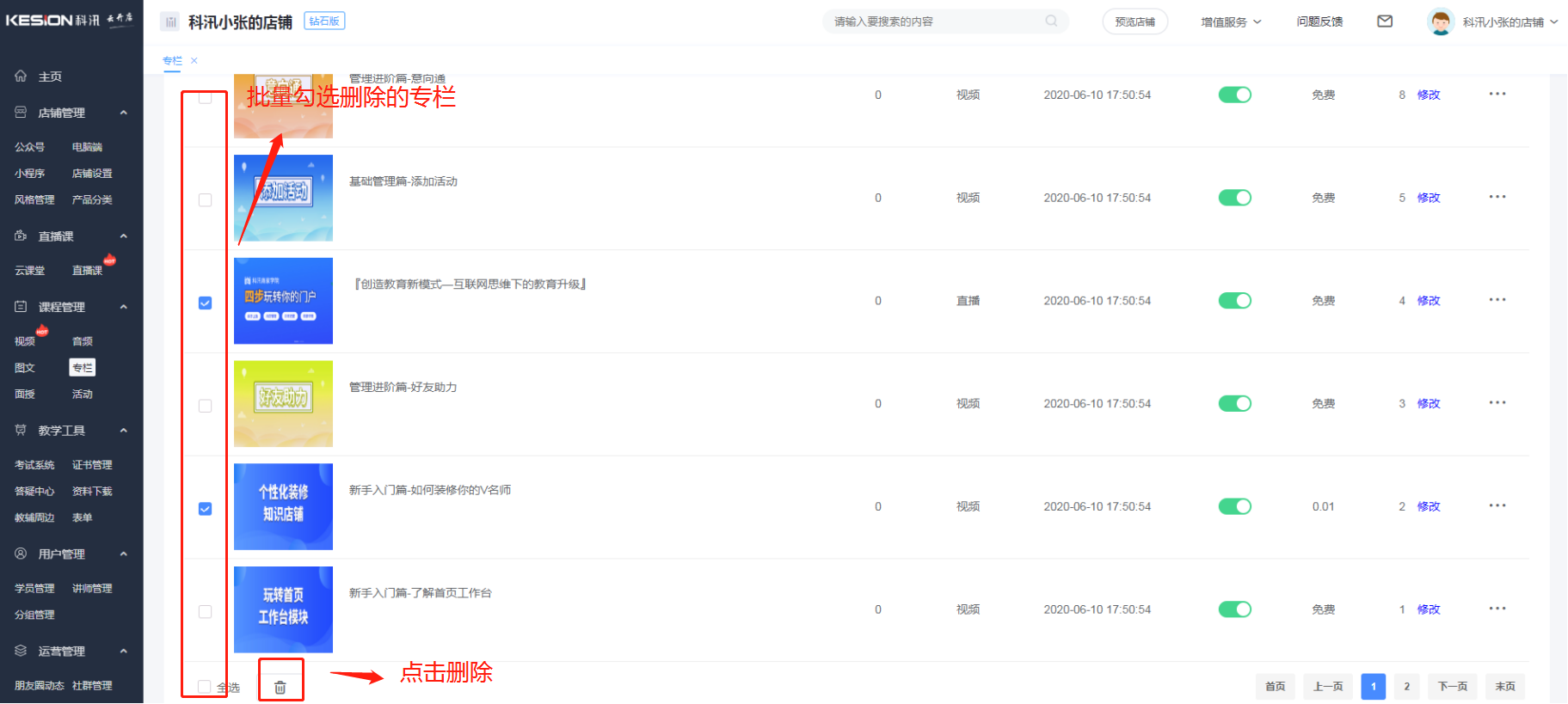Open more options for 管理进阶篇-好友助力 row
1568x704 pixels.
point(1497,403)
